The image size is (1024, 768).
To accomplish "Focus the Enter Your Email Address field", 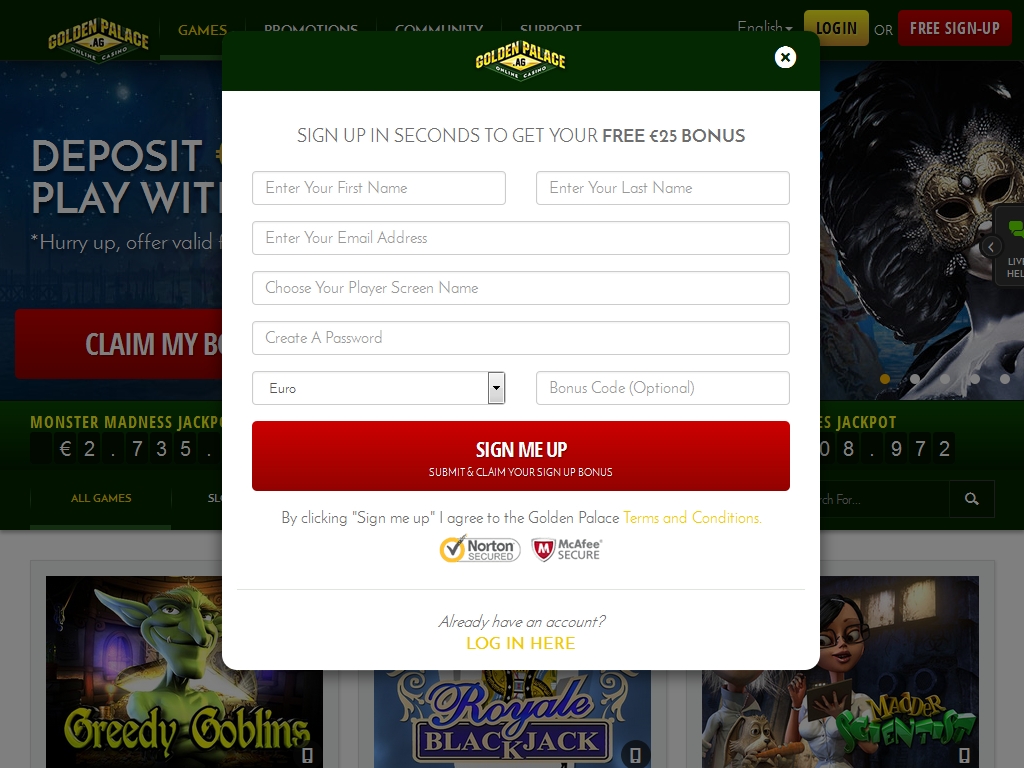I will (x=520, y=238).
